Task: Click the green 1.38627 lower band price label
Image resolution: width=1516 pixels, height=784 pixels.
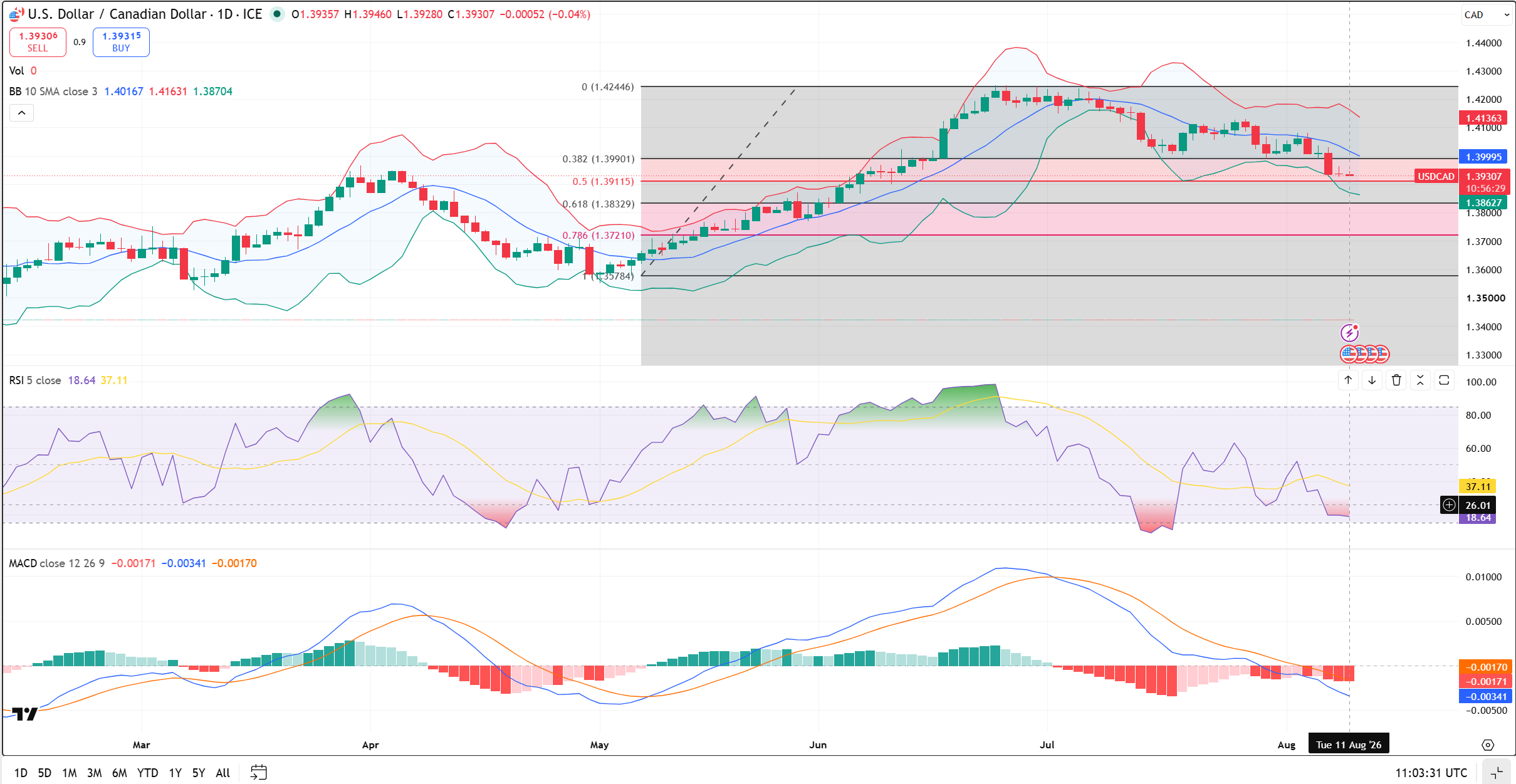Action: [1483, 202]
